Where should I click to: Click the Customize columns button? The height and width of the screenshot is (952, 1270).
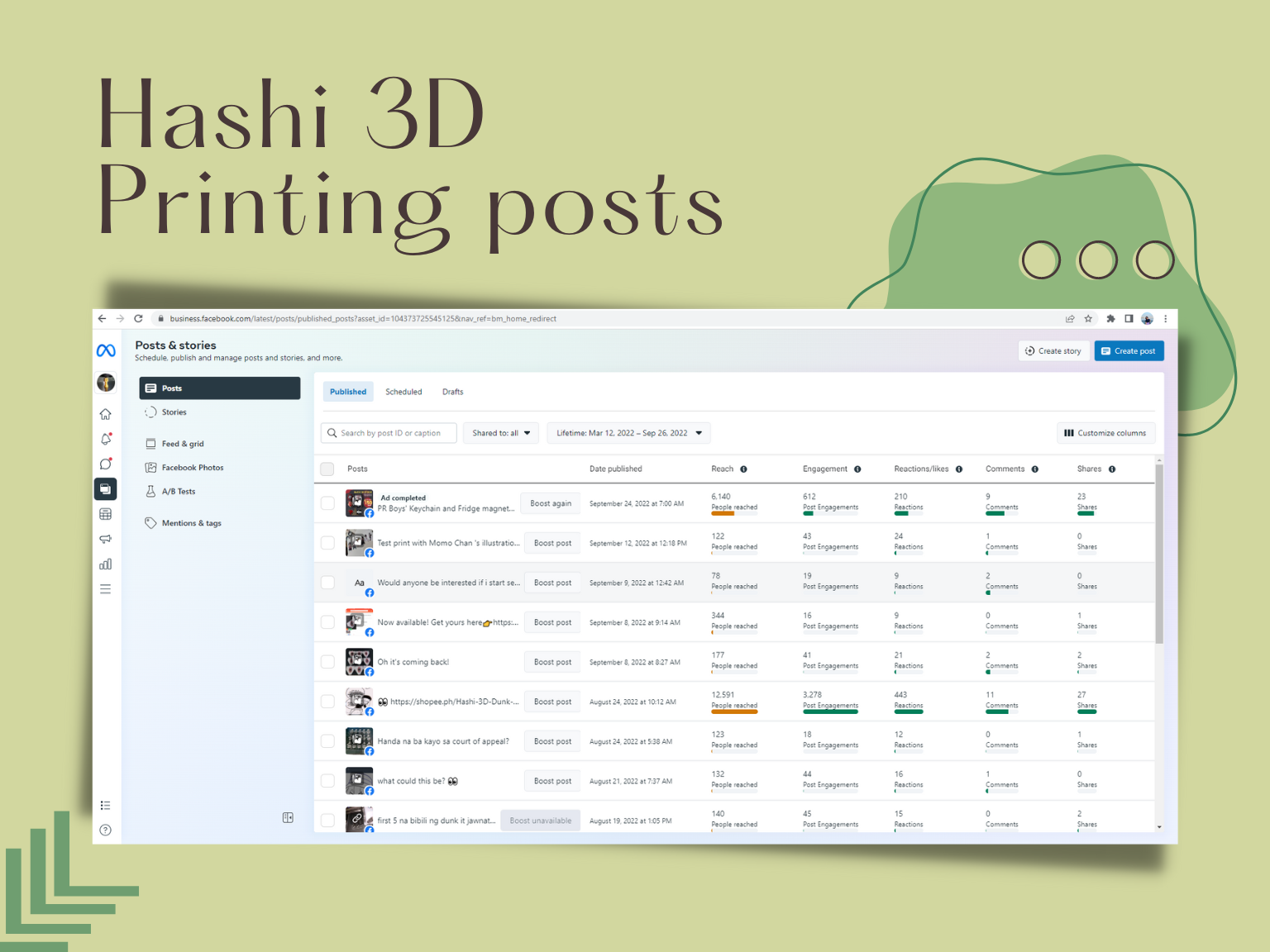pos(1105,433)
